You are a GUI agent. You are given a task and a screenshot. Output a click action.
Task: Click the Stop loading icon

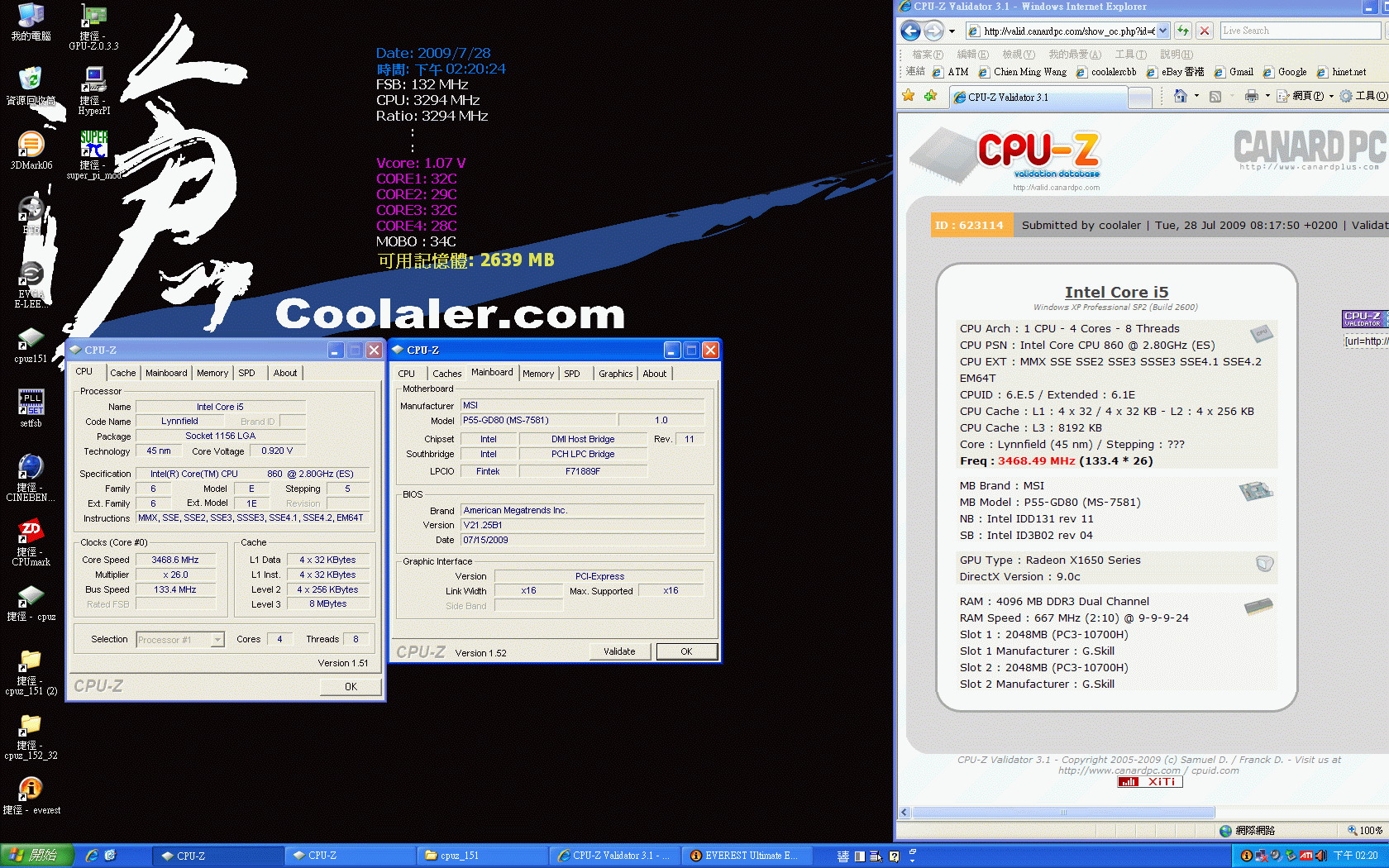(1205, 31)
